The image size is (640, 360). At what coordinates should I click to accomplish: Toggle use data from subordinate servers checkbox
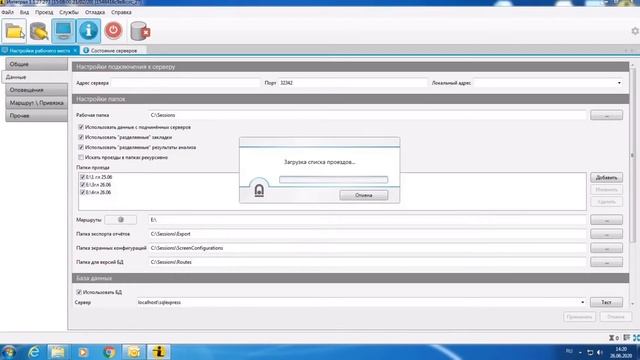coord(81,127)
